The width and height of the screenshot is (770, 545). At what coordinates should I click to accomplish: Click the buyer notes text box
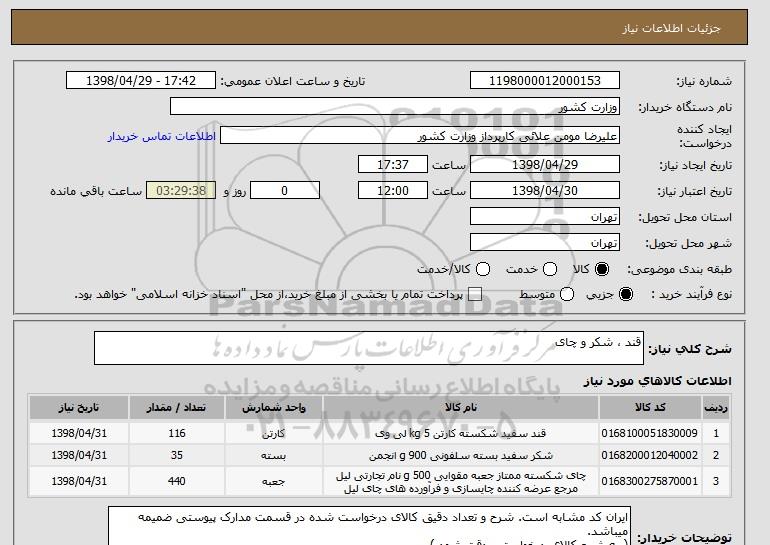click(x=369, y=526)
